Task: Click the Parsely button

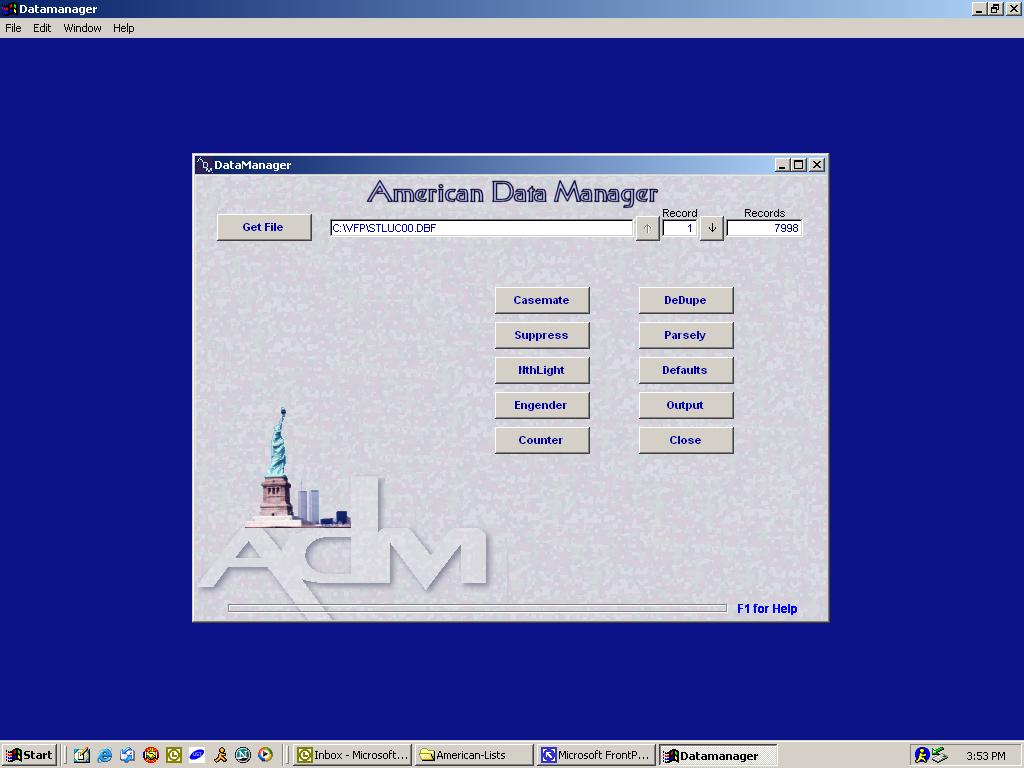Action: click(x=686, y=335)
